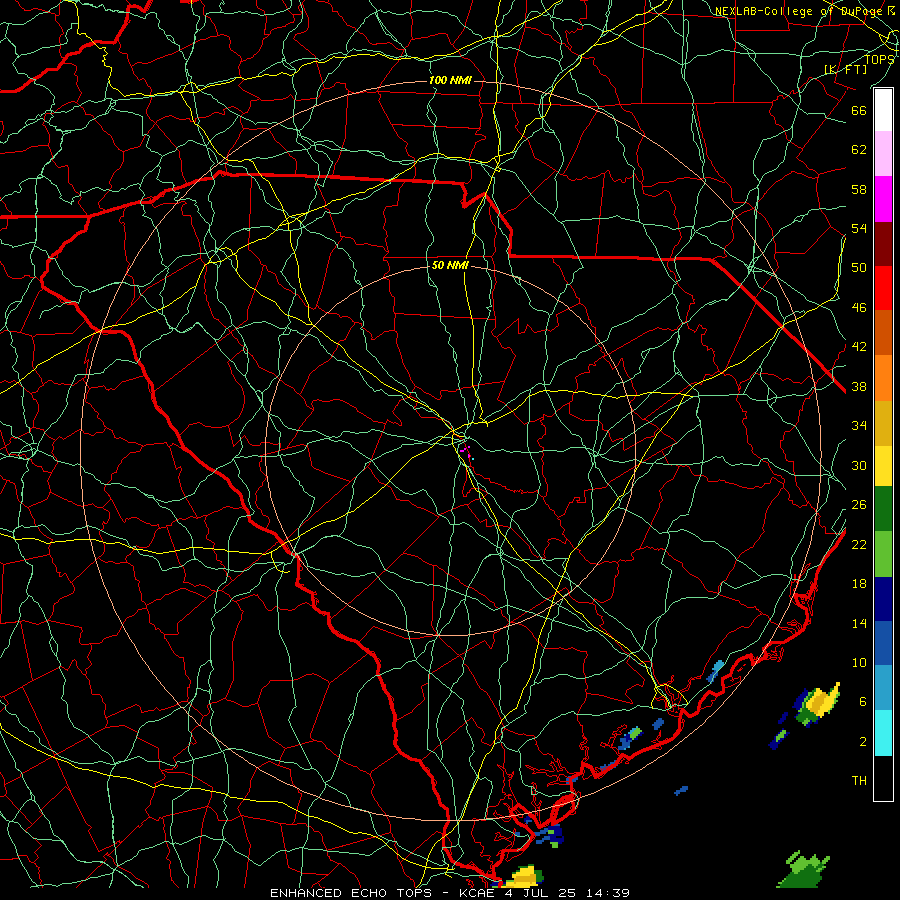Click the 38 legend value
Screen dimensions: 900x900
pyautogui.click(x=859, y=386)
